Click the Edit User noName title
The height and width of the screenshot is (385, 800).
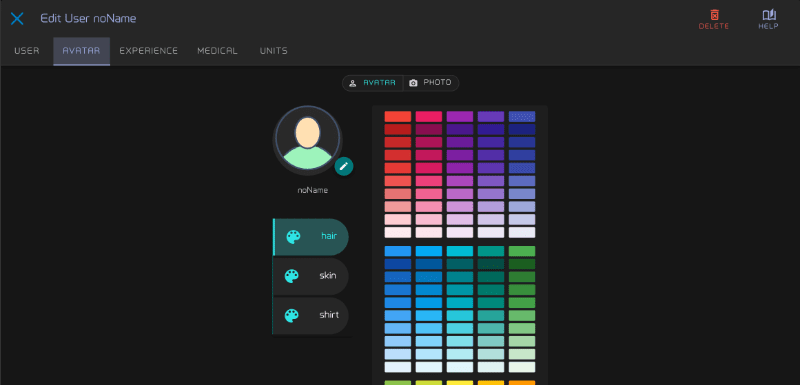coord(88,19)
